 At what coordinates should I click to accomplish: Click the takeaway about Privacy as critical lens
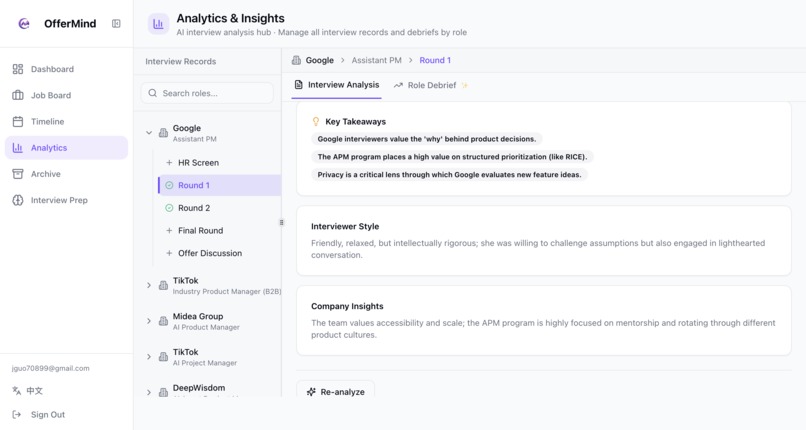[449, 175]
